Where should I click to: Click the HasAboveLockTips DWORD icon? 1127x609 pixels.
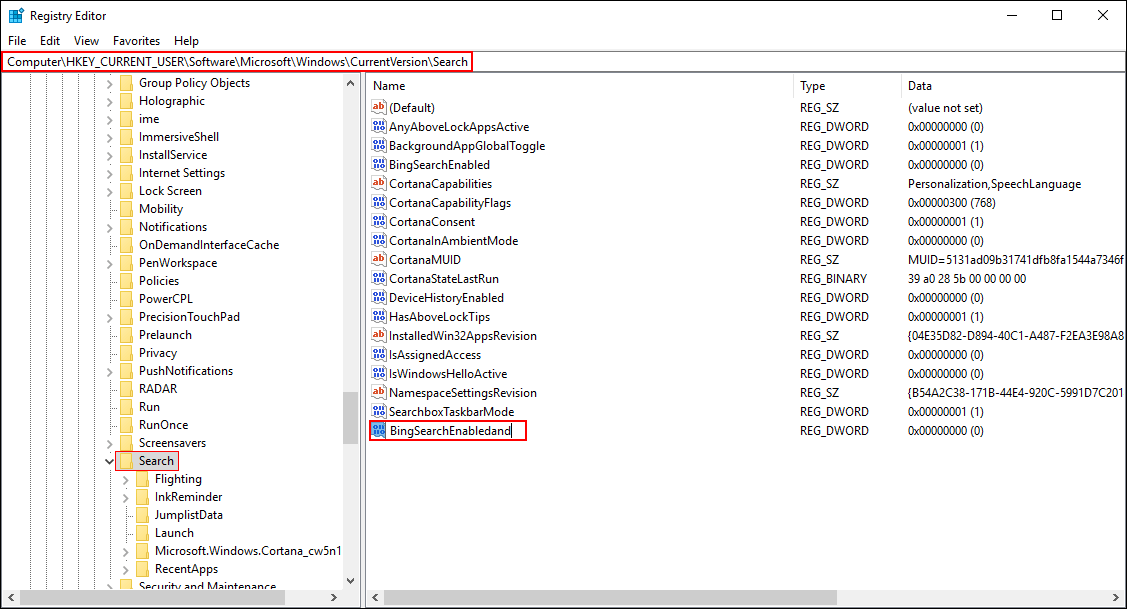(x=379, y=316)
